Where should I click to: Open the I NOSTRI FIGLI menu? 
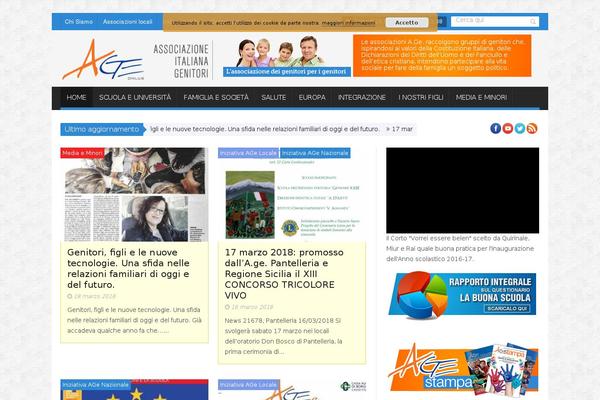pos(421,98)
